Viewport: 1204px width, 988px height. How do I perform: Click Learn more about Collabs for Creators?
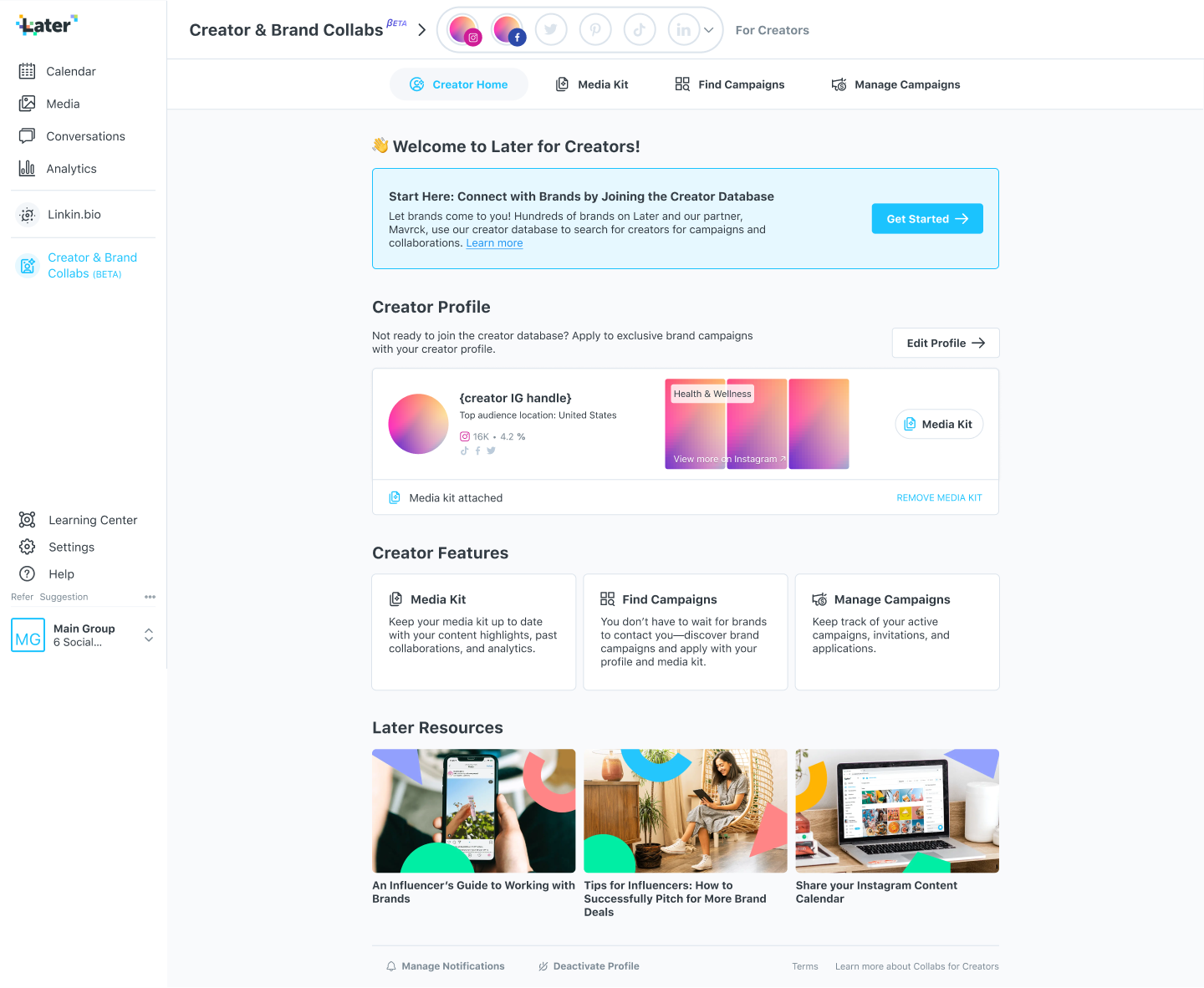point(917,966)
